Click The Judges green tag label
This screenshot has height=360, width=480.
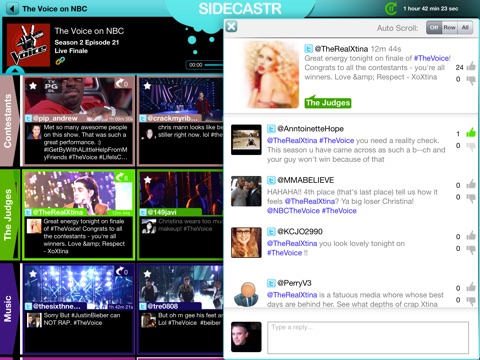pyautogui.click(x=328, y=103)
